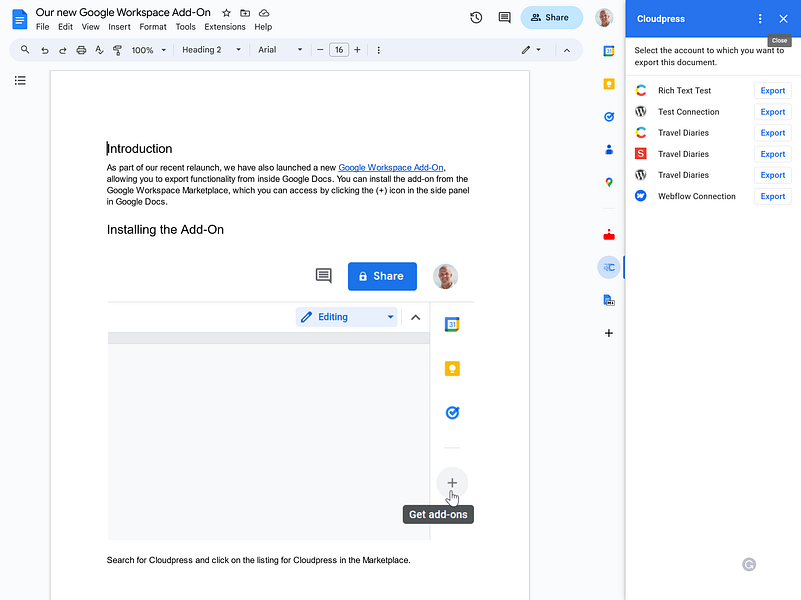The image size is (801, 600).
Task: Export to Travel Diaries red S account
Action: [772, 154]
